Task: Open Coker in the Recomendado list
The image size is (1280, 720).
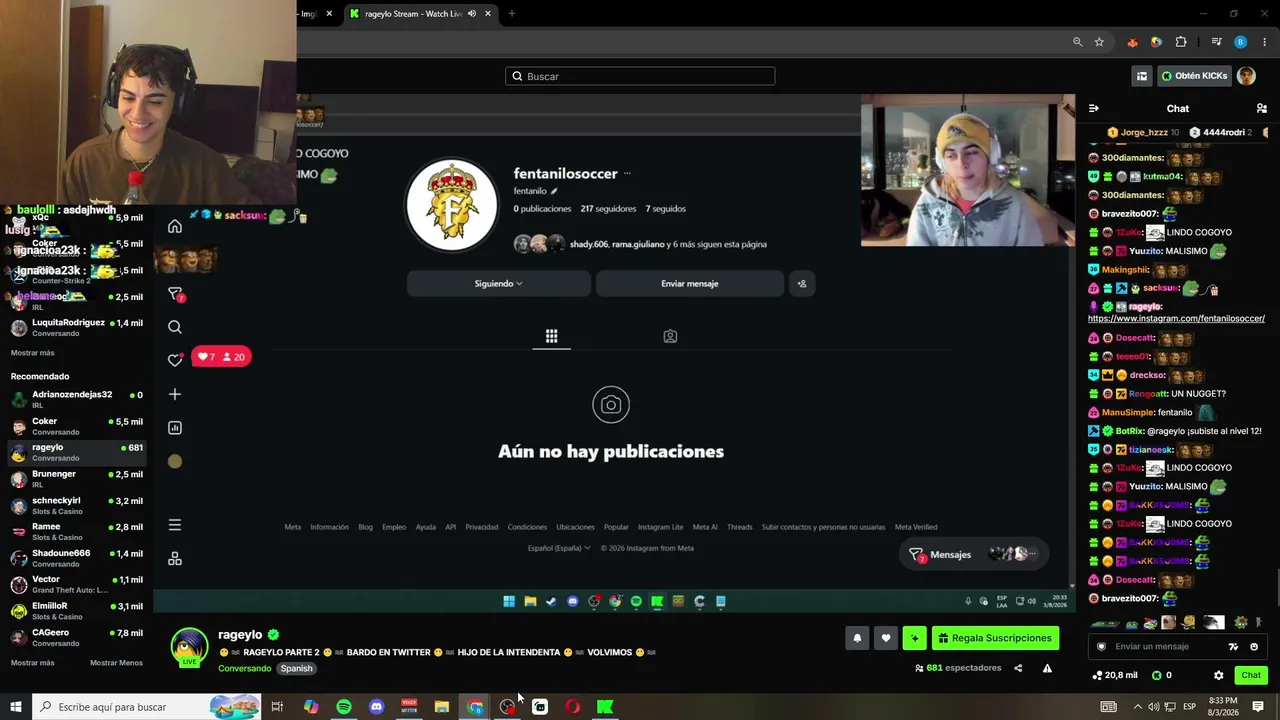Action: (x=78, y=427)
